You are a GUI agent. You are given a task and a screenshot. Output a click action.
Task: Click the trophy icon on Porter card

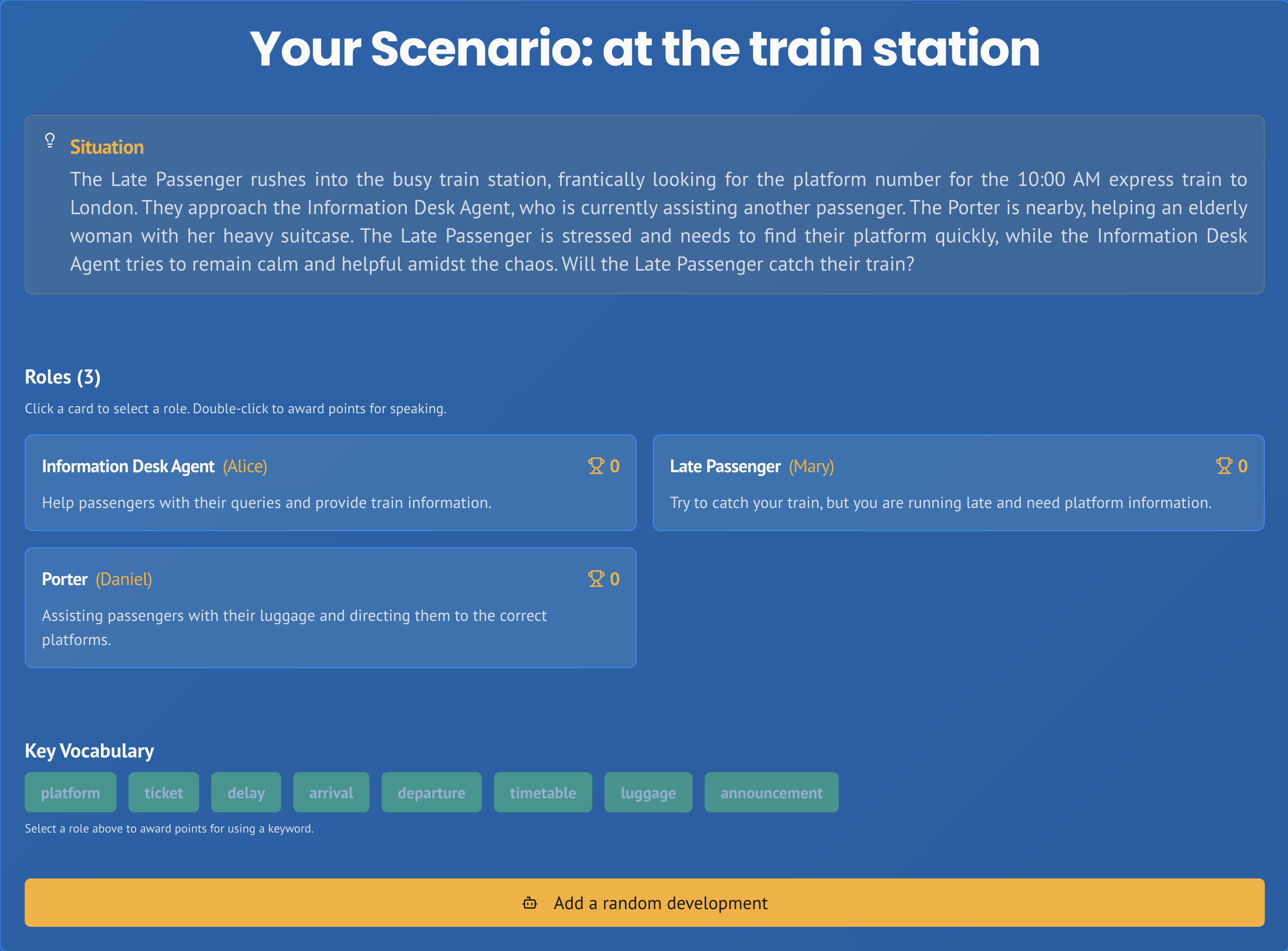596,579
